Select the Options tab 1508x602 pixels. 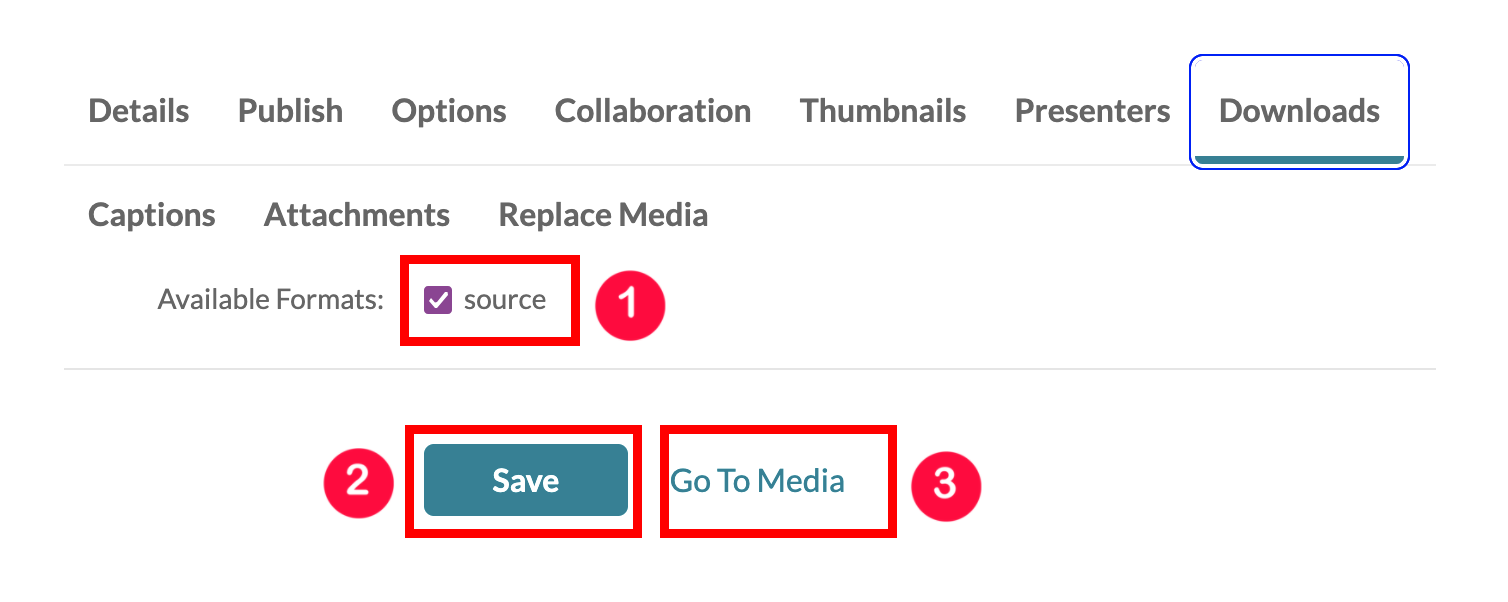(x=448, y=111)
